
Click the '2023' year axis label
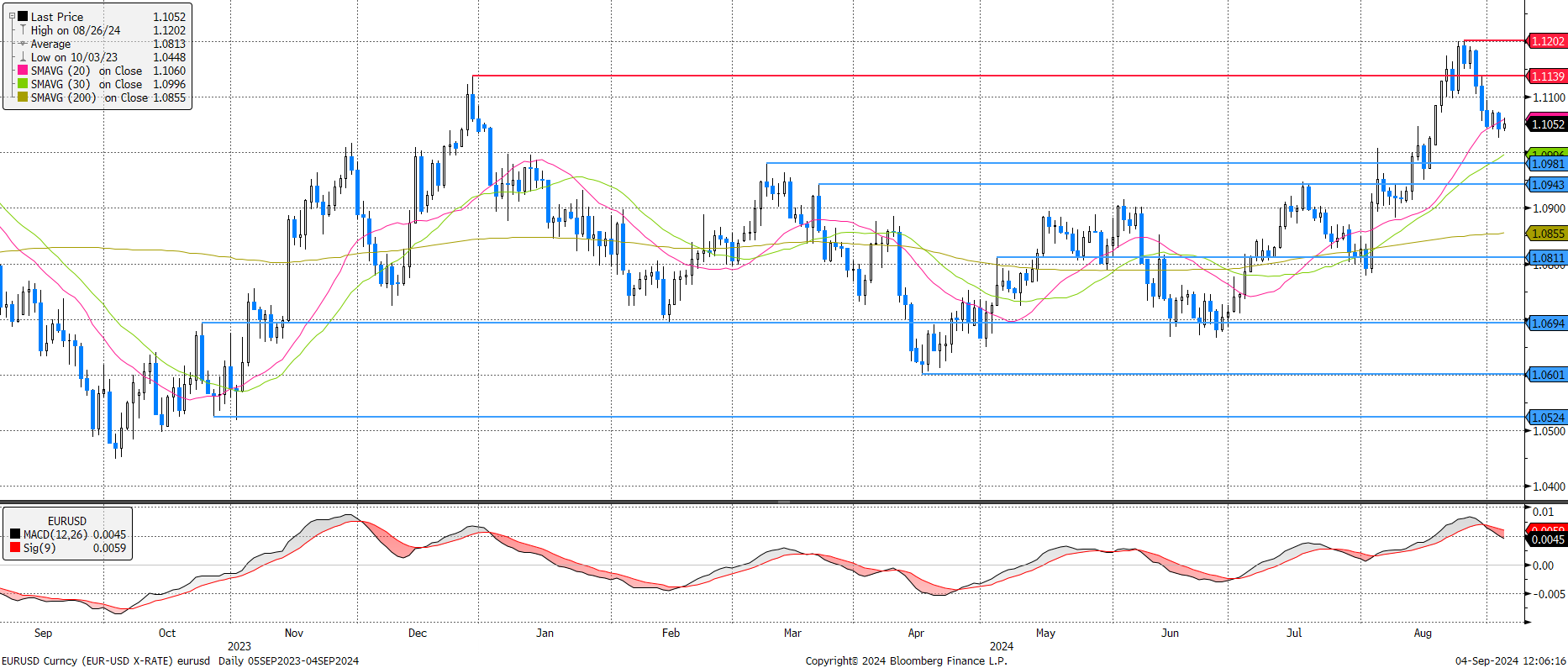point(239,646)
